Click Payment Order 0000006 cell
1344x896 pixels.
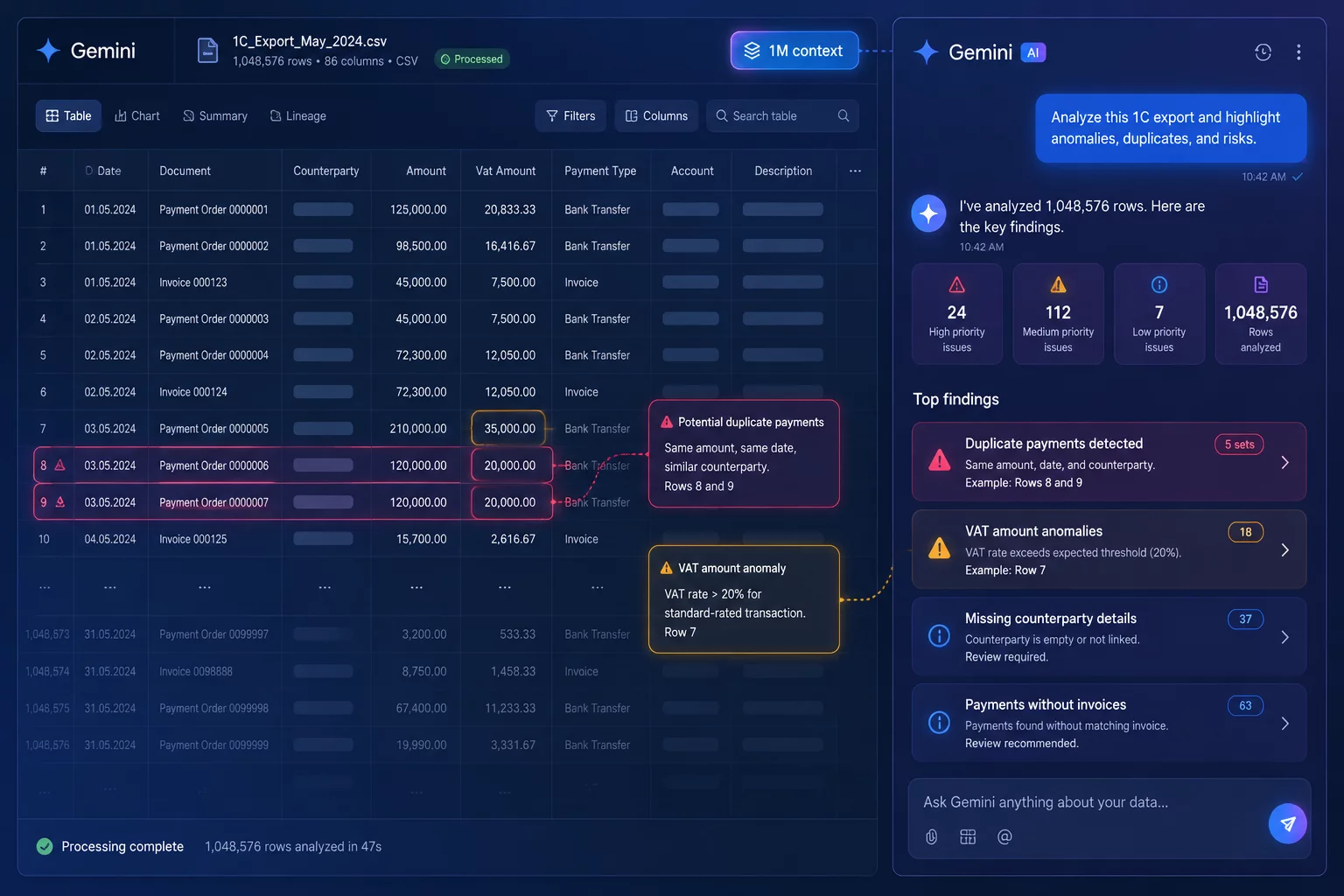coord(213,465)
